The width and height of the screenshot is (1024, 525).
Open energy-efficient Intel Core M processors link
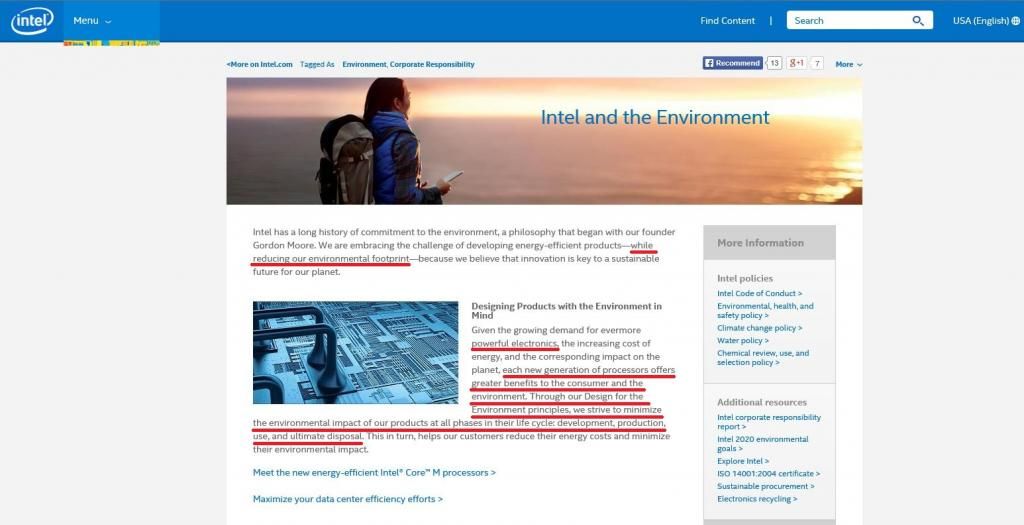[x=374, y=473]
